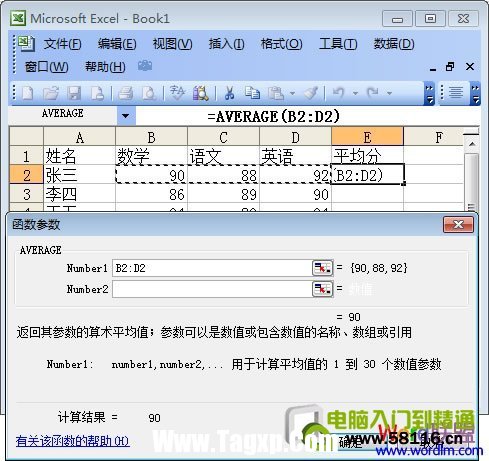489x461 pixels.
Task: Expand the function Name Box dropdown
Action: (126, 116)
